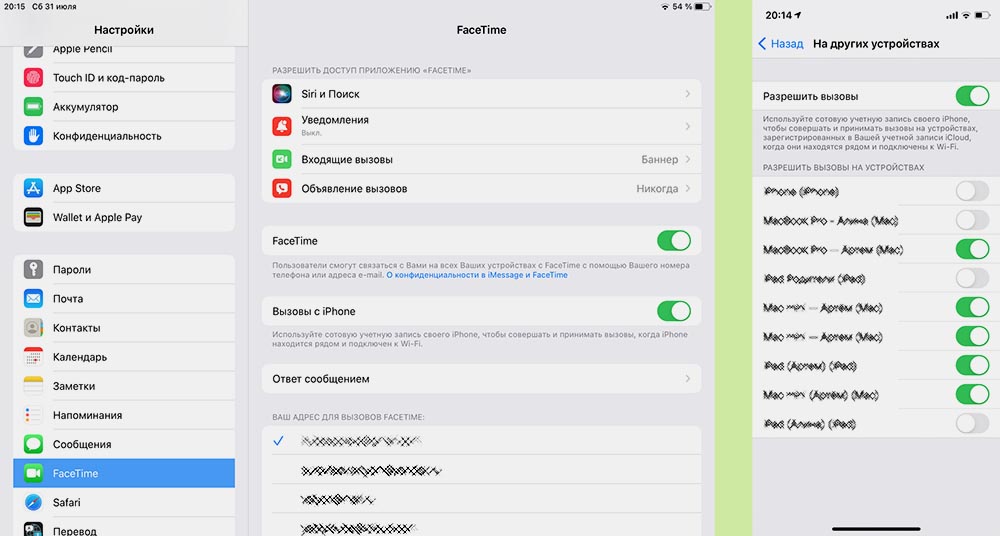Tap the Contacts icon

pos(33,327)
